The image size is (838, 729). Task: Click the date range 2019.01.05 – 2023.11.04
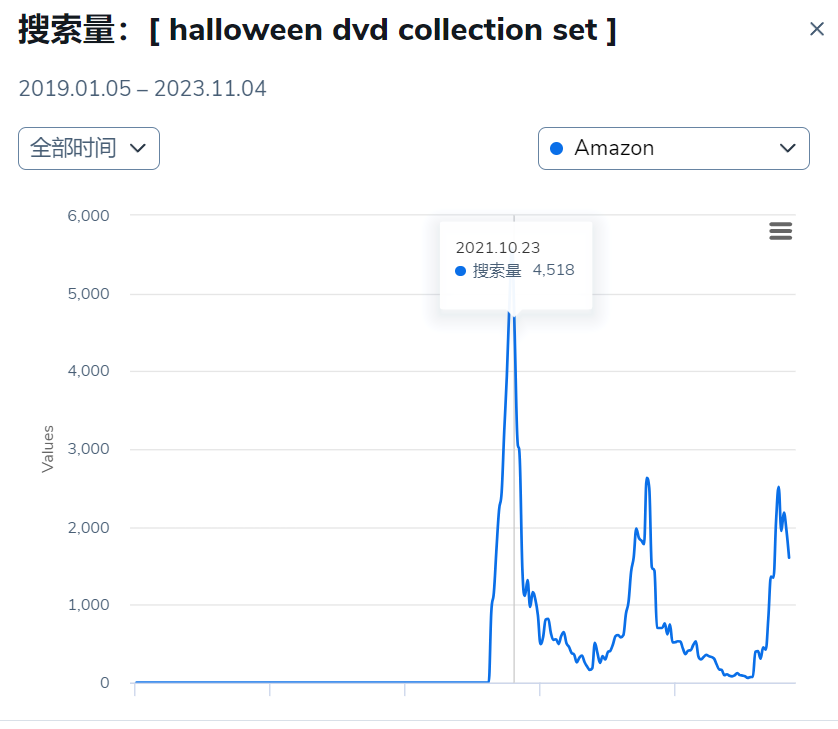click(142, 89)
